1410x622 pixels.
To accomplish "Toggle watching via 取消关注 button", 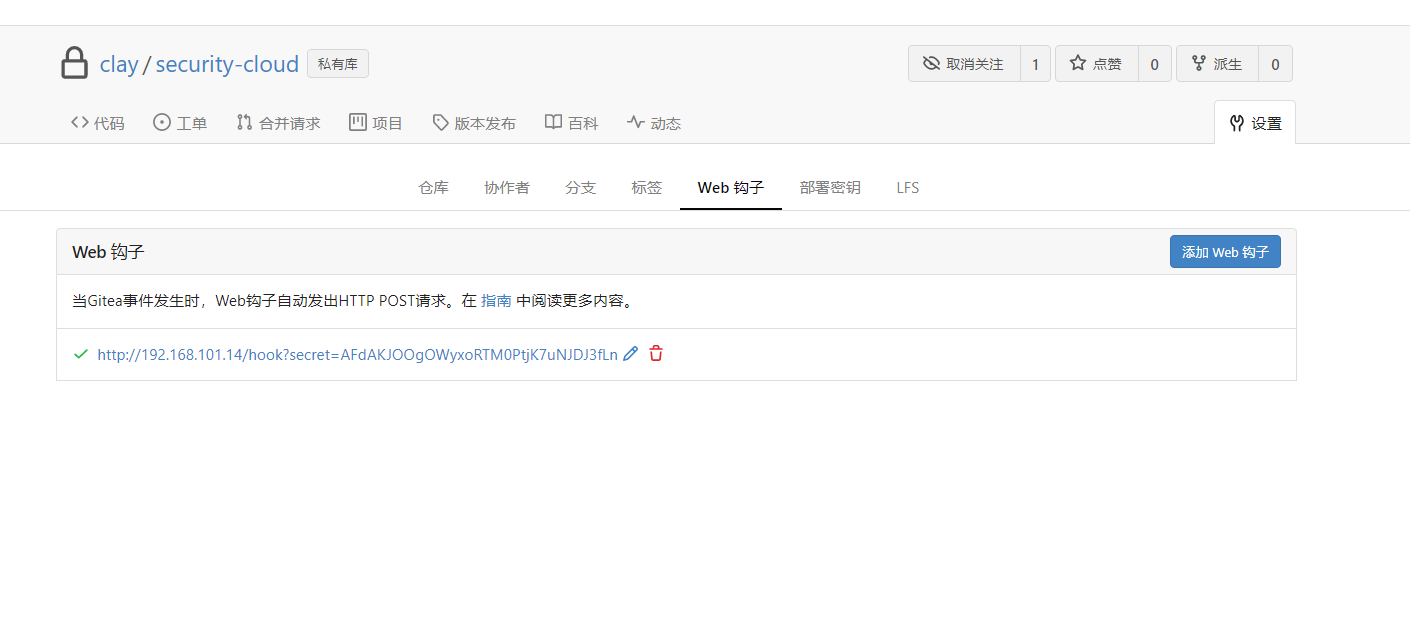I will point(963,63).
